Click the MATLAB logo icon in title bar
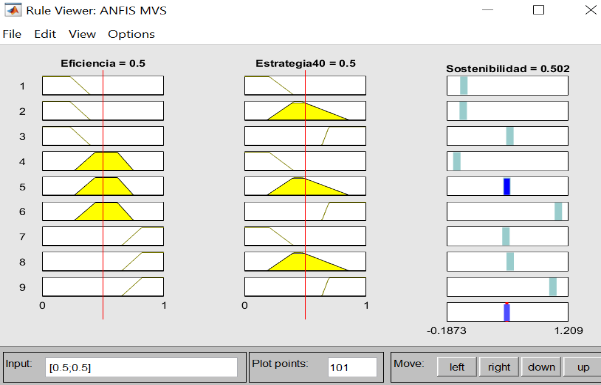Screen dimensions: 601x385 click(x=13, y=10)
